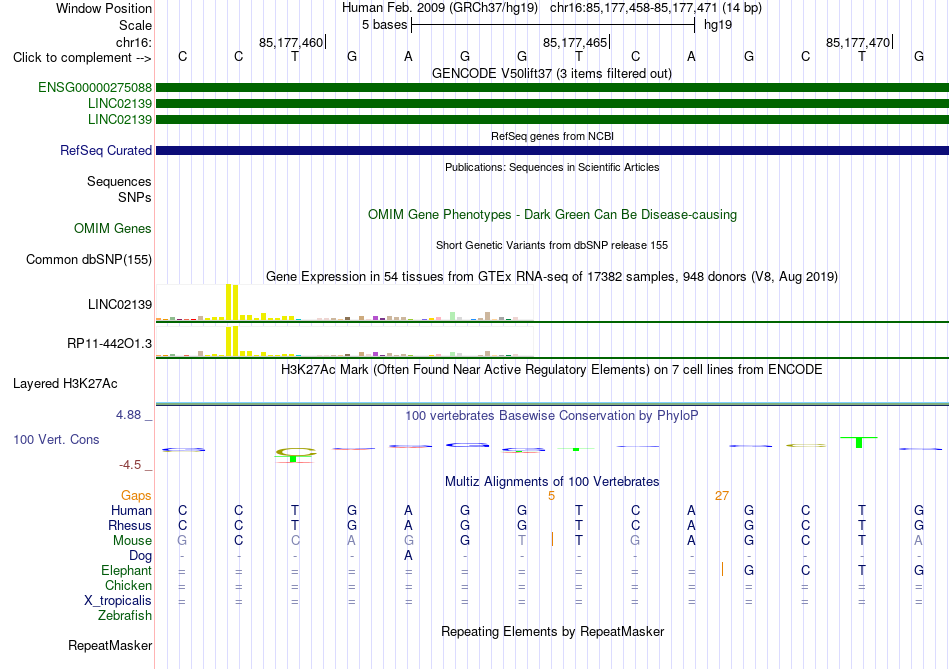Click the Scale label
This screenshot has height=669, width=950.
coord(135,25)
